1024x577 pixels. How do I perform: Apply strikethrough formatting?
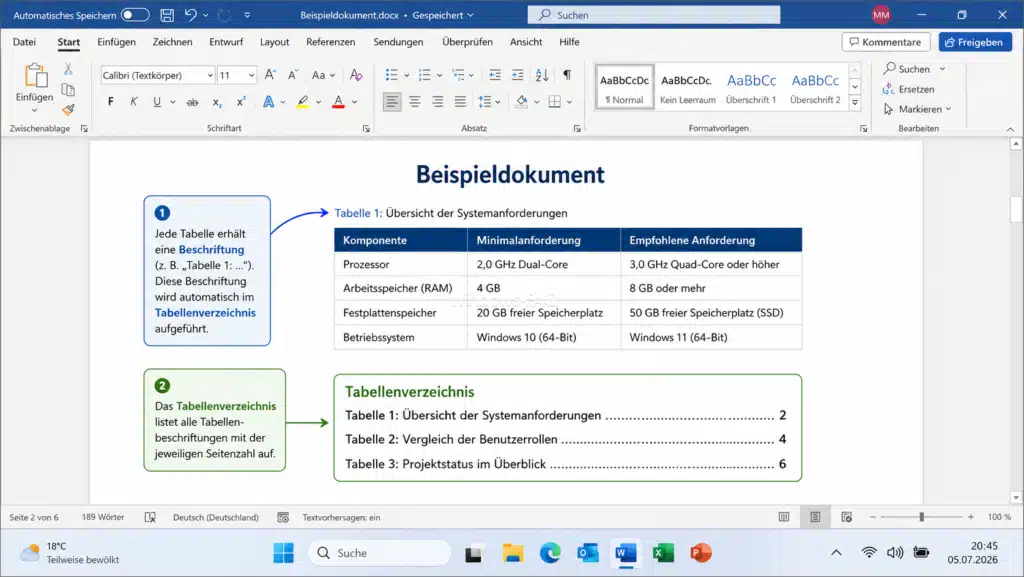point(192,102)
